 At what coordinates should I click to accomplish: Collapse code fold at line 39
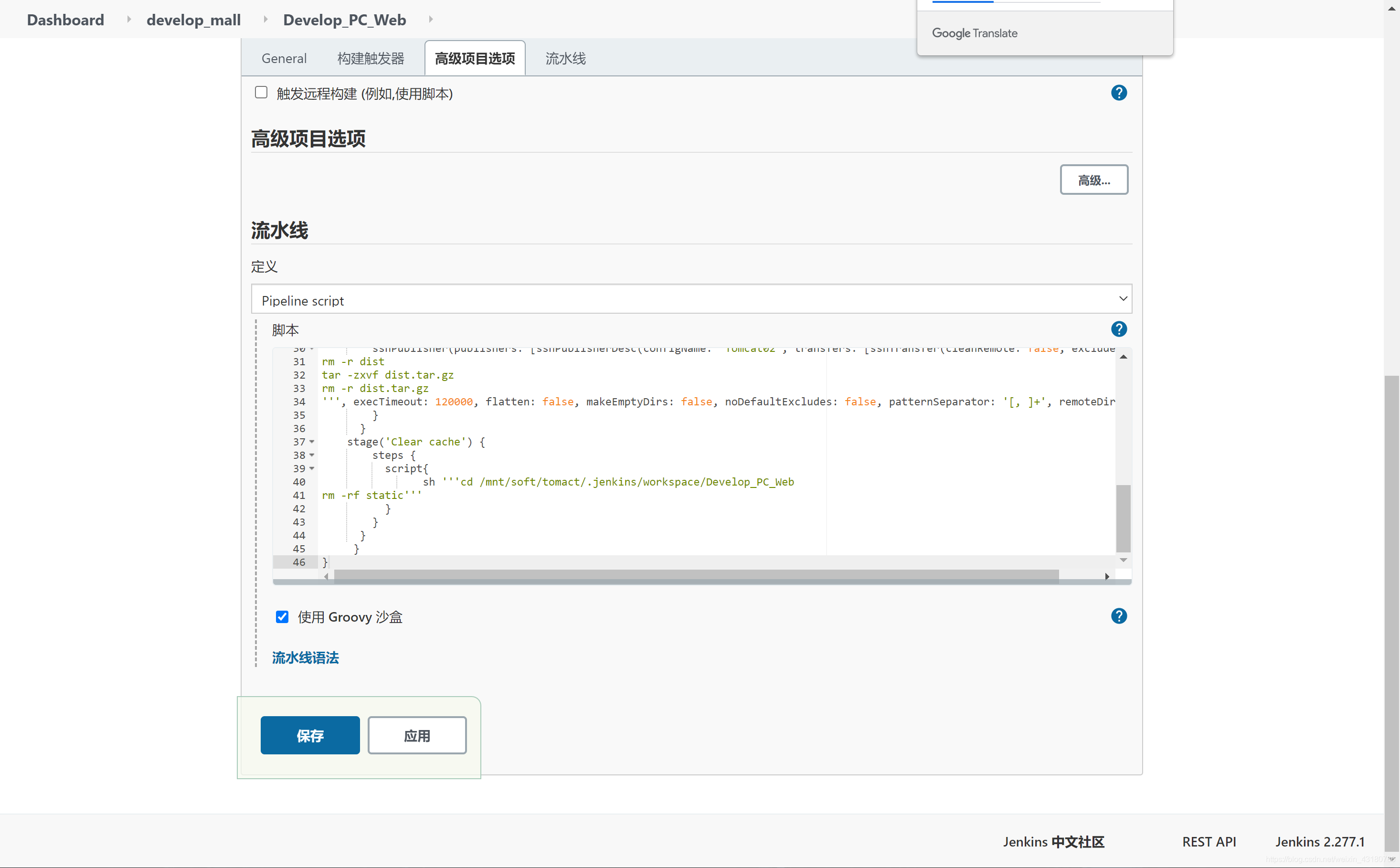[312, 468]
